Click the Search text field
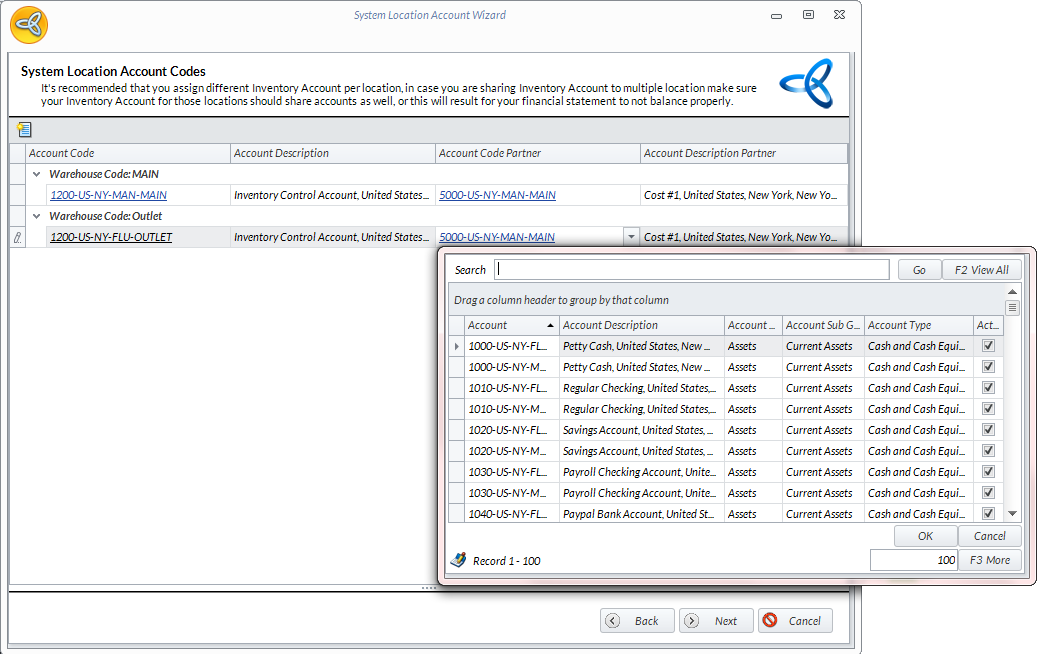Screen dimensions: 1037x654 (x=692, y=270)
